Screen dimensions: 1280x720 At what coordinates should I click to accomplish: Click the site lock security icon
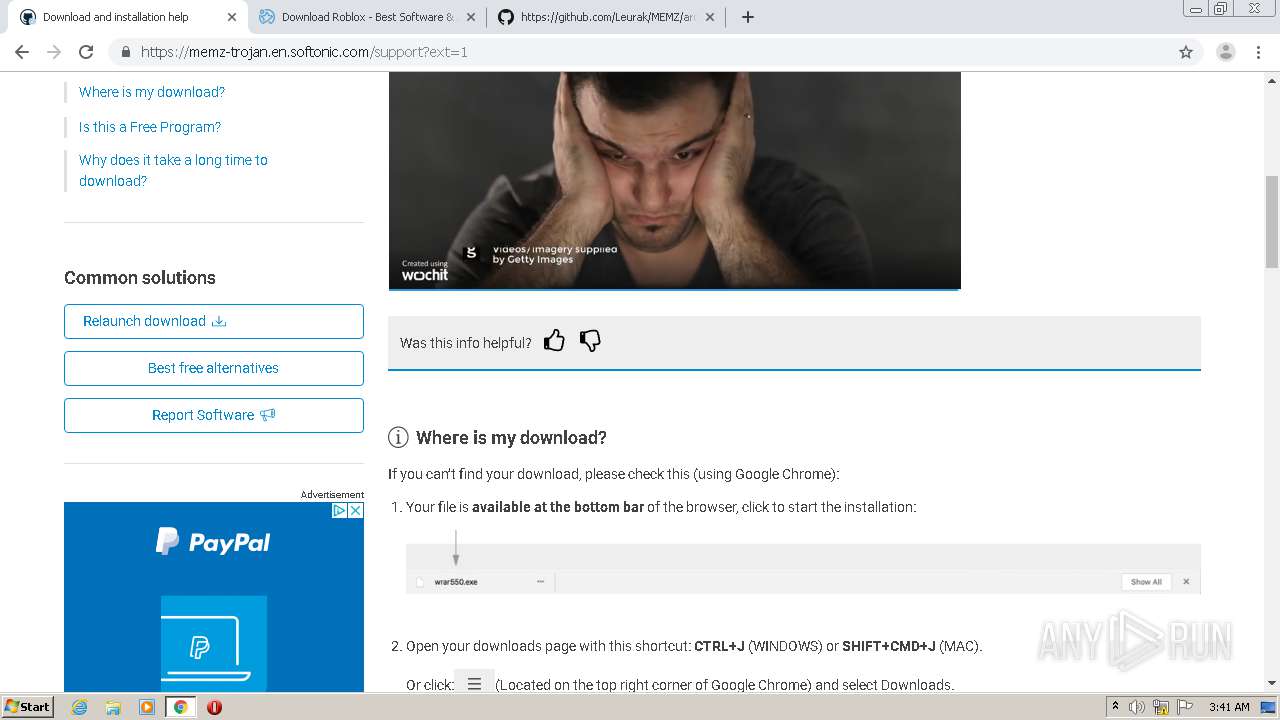click(125, 52)
